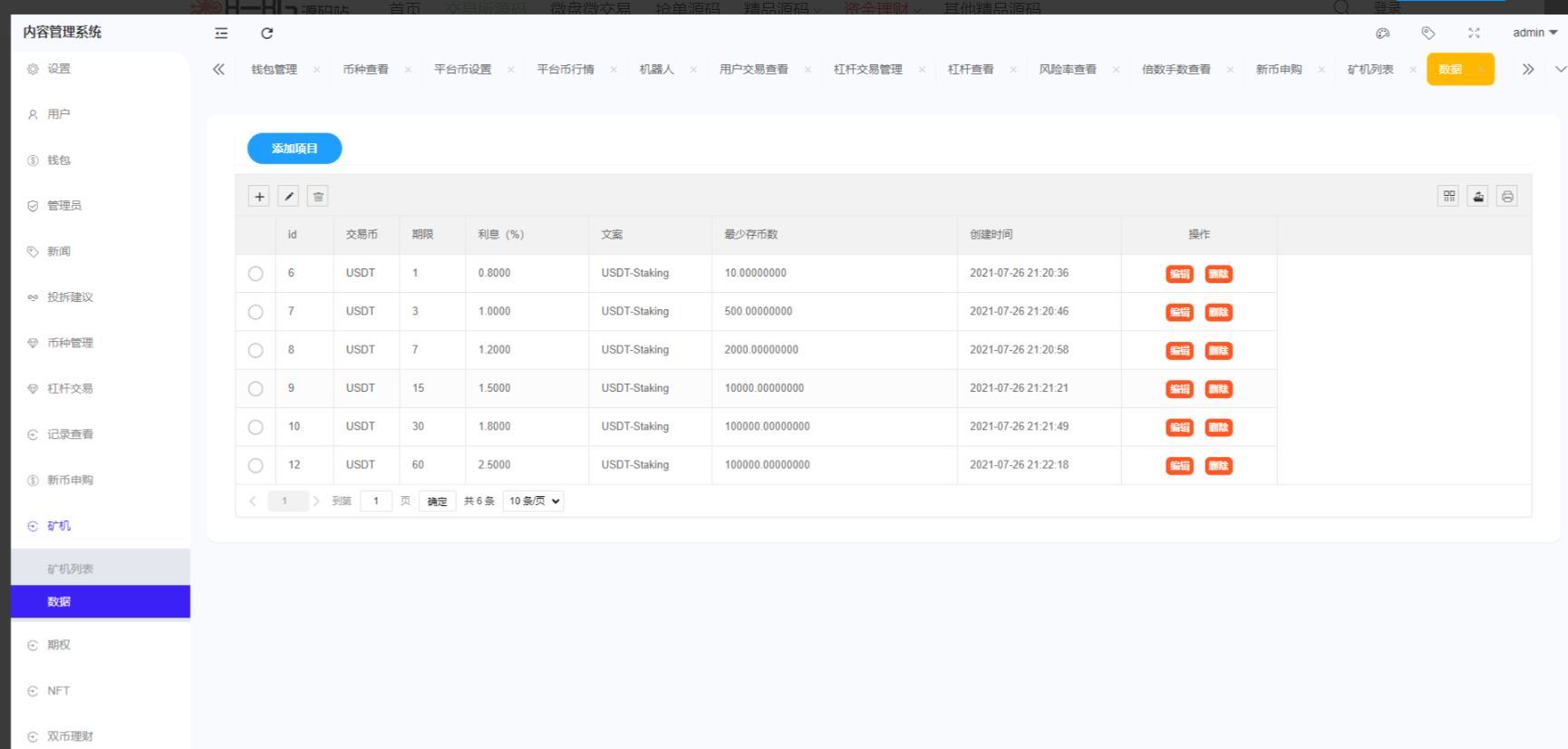Click the print table icon
Viewport: 1568px width, 749px height.
[x=1506, y=197]
